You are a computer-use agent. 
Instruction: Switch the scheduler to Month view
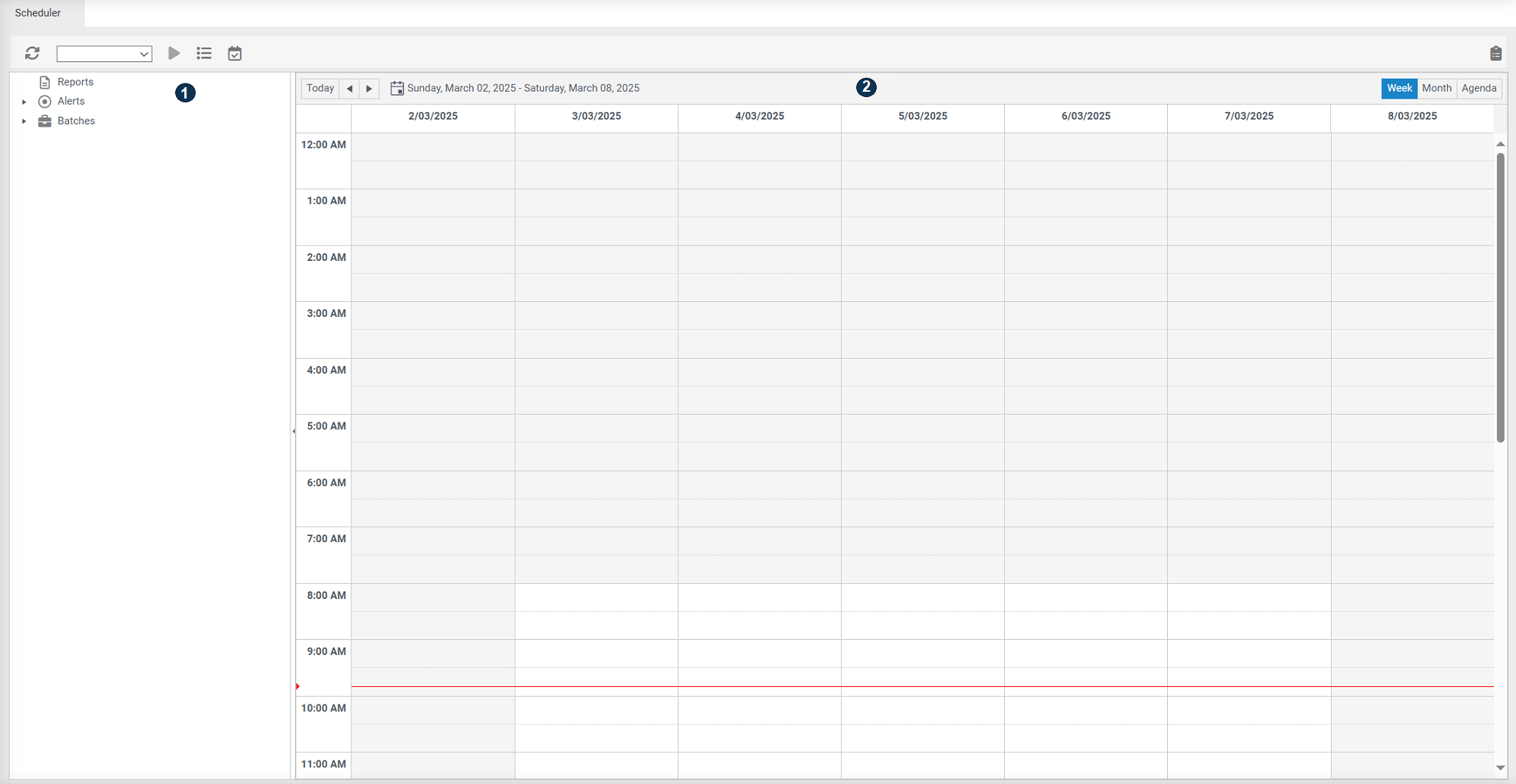(x=1436, y=88)
